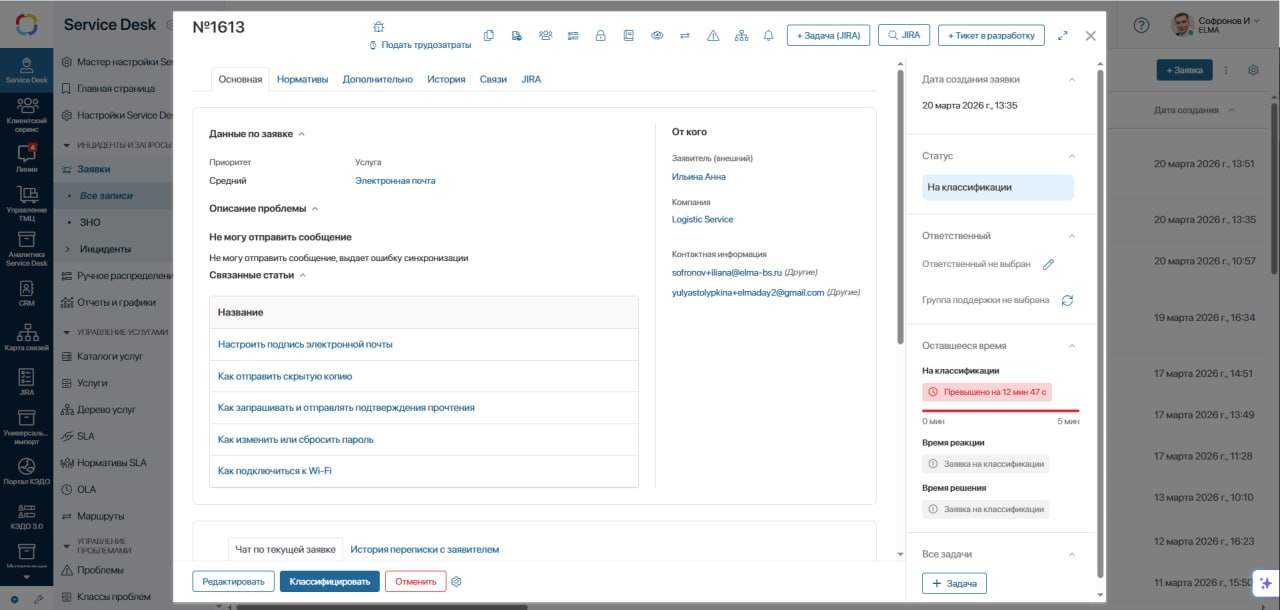Click the warning triangle icon
Image resolution: width=1280 pixels, height=610 pixels.
[x=713, y=35]
